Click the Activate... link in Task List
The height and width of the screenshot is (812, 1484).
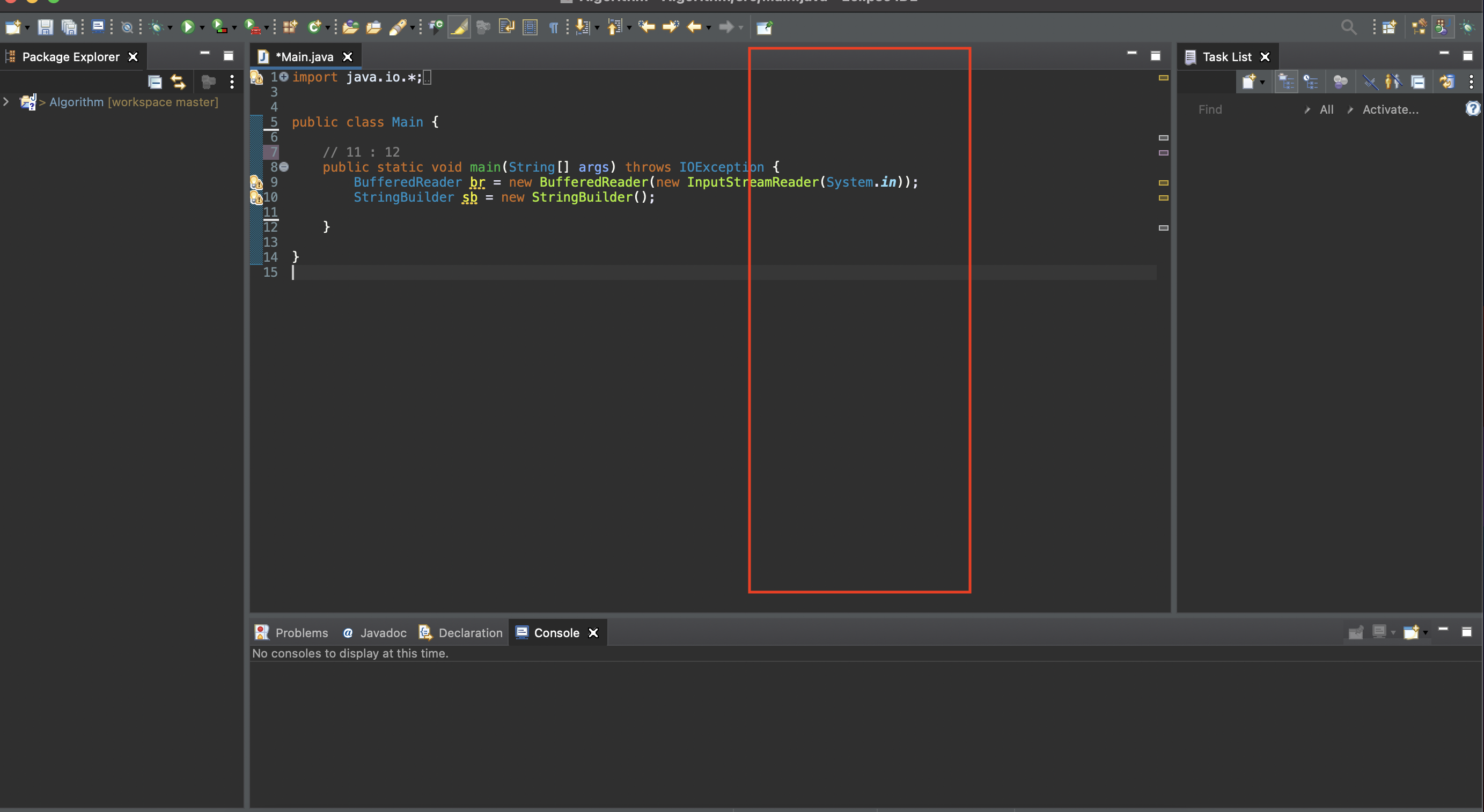pyautogui.click(x=1390, y=109)
